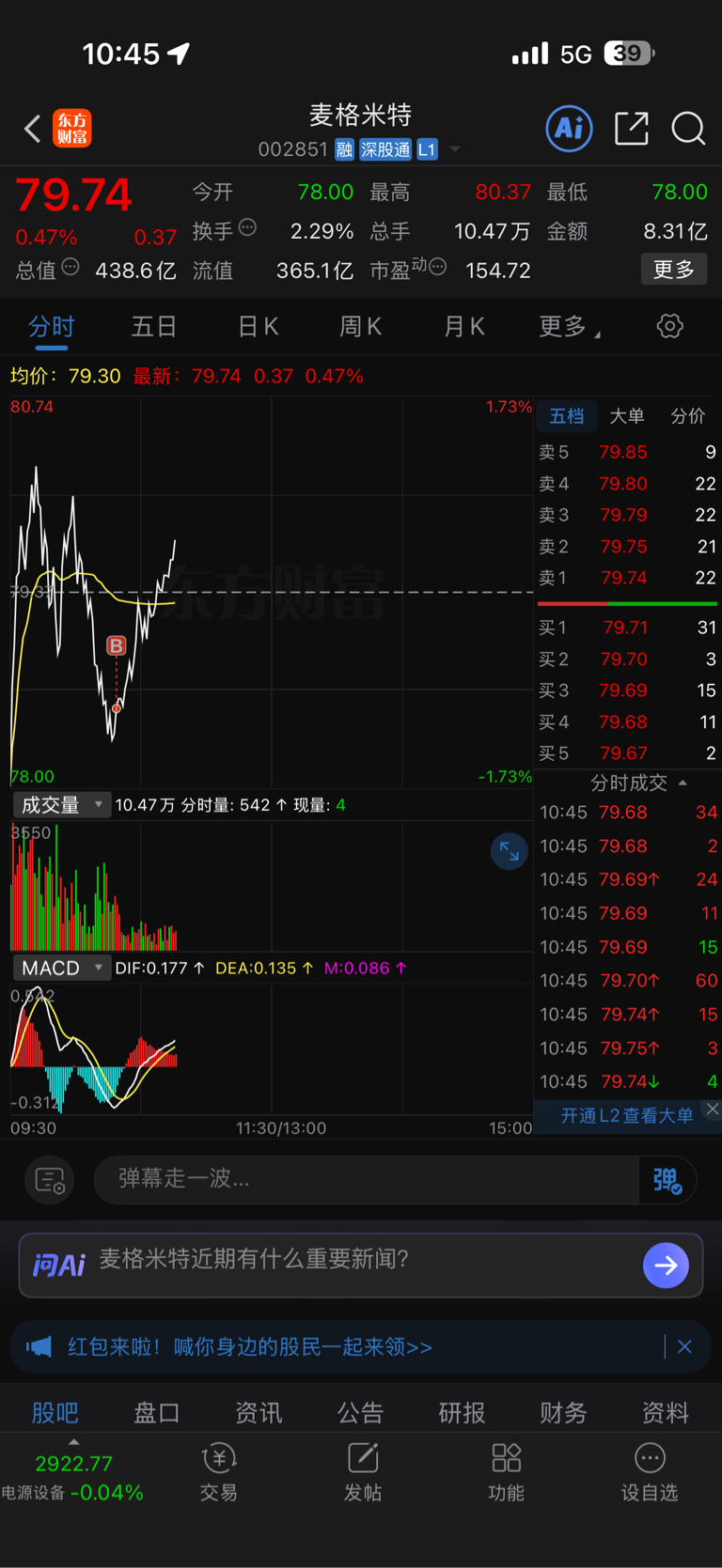The image size is (722, 1568).
Task: Tap the B buy marker on chart
Action: click(116, 645)
